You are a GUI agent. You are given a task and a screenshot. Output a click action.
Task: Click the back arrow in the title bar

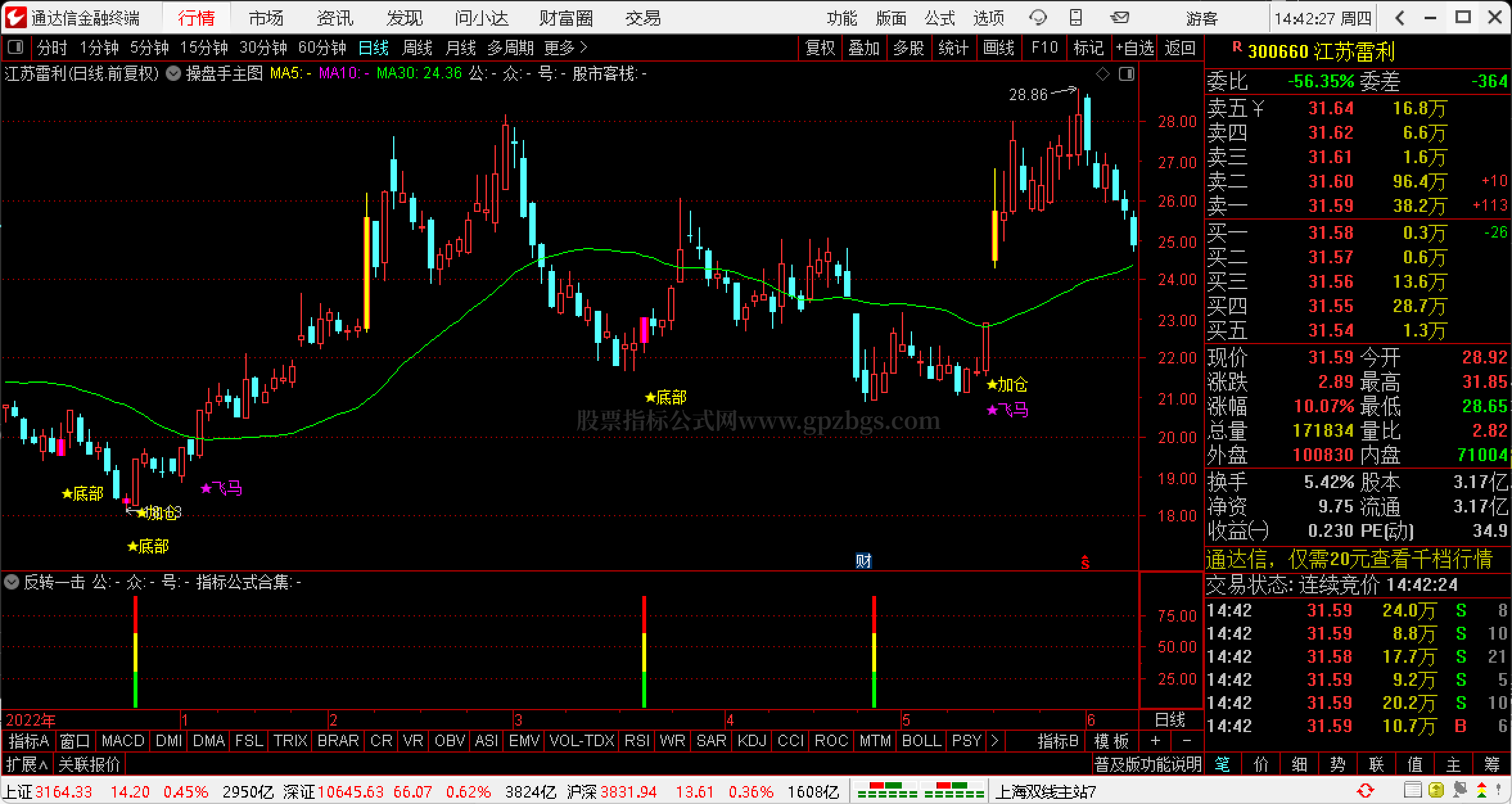coord(1400,18)
